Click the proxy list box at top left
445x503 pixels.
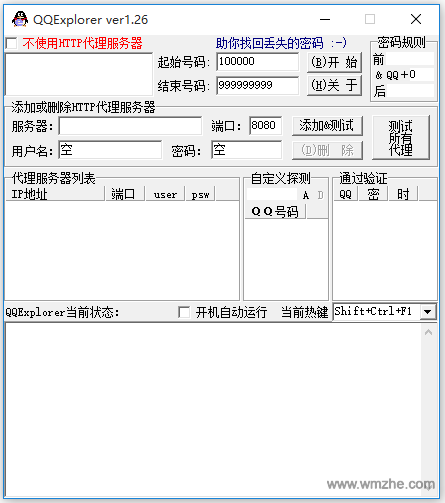pos(79,74)
